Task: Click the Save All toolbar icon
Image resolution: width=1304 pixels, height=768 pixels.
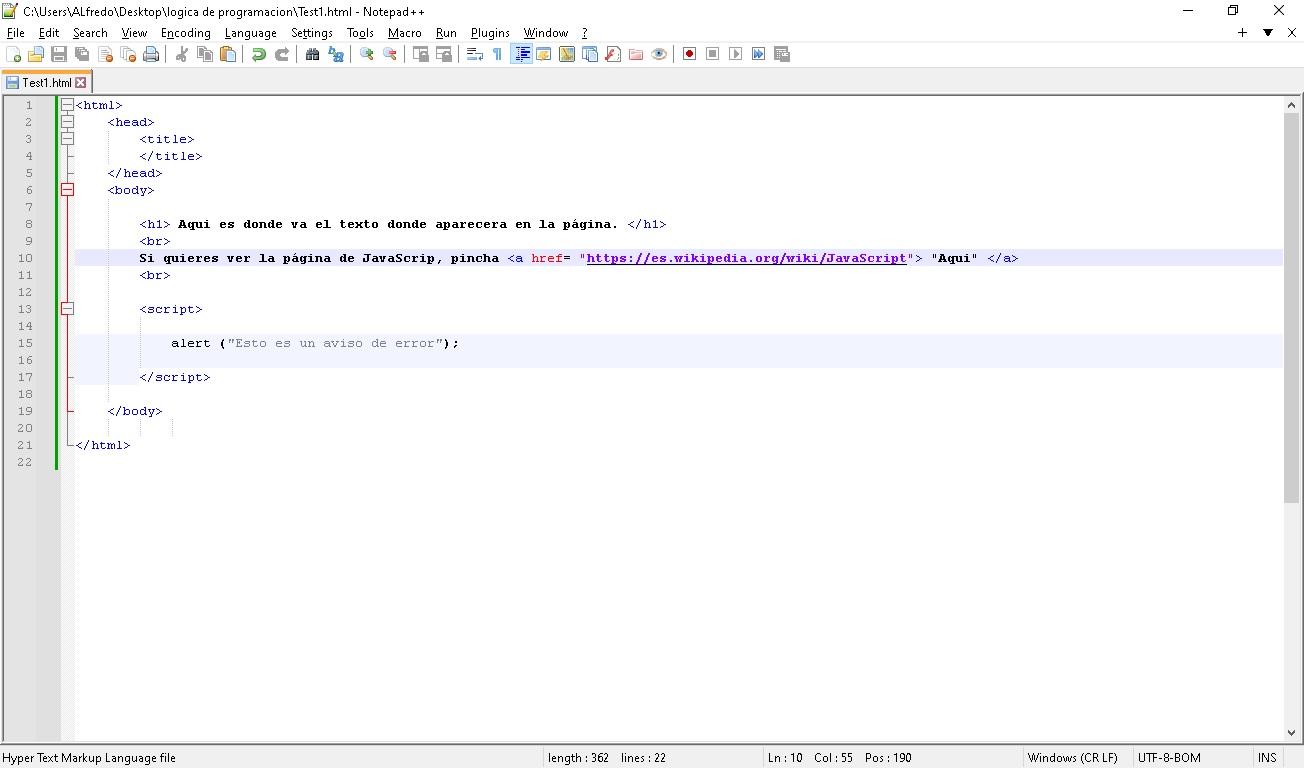Action: pyautogui.click(x=82, y=54)
